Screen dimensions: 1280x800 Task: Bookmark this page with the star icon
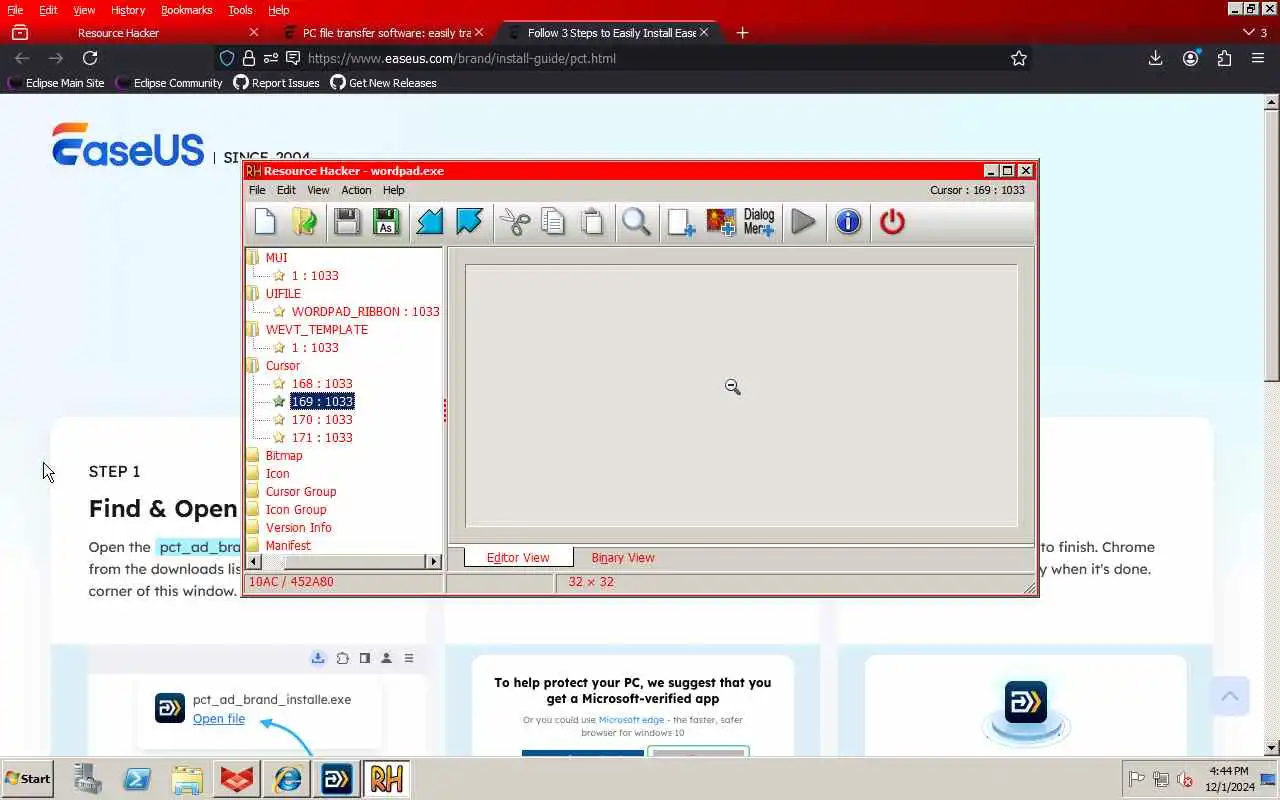[x=1018, y=58]
